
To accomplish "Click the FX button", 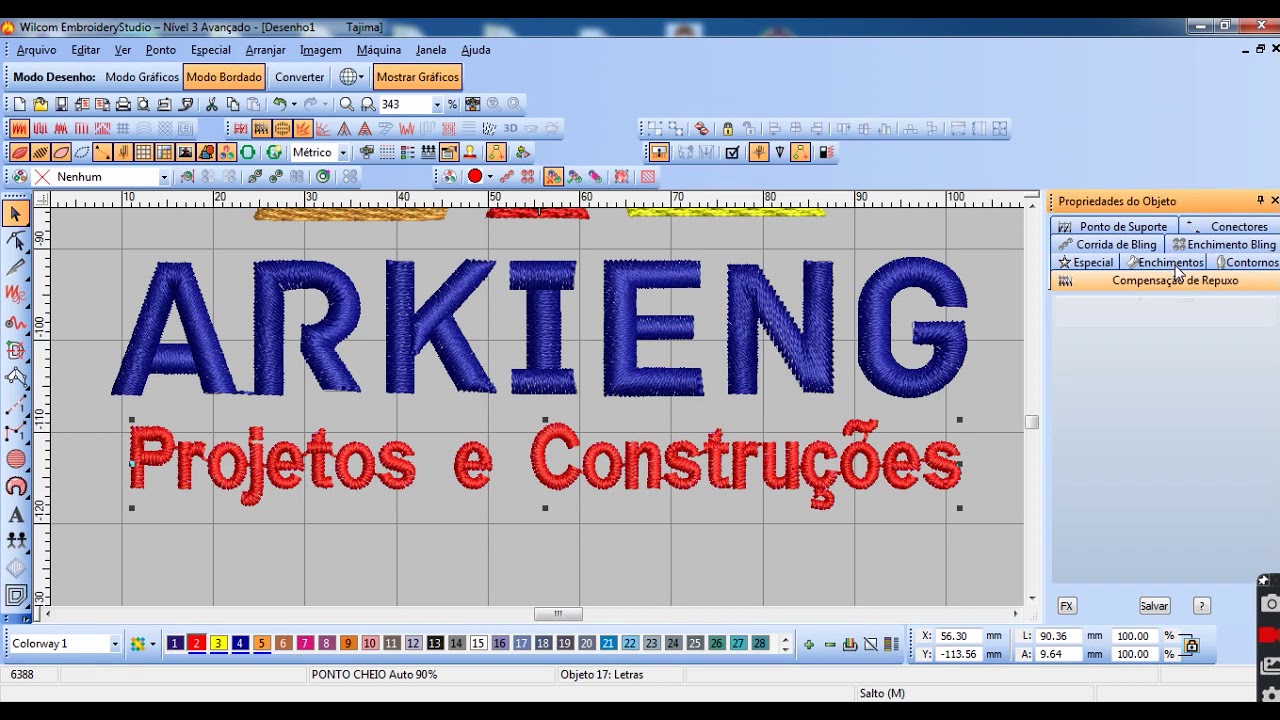I will 1066,606.
